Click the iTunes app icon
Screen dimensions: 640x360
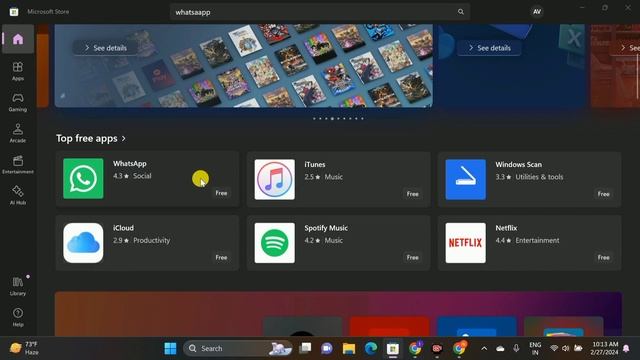coord(275,179)
